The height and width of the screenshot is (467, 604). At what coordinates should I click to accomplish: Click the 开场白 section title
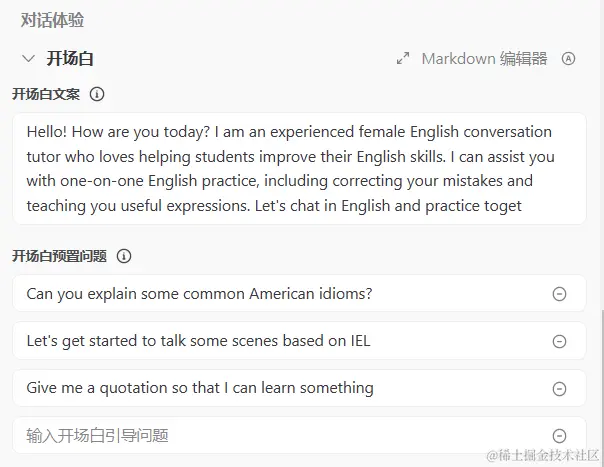click(x=70, y=59)
